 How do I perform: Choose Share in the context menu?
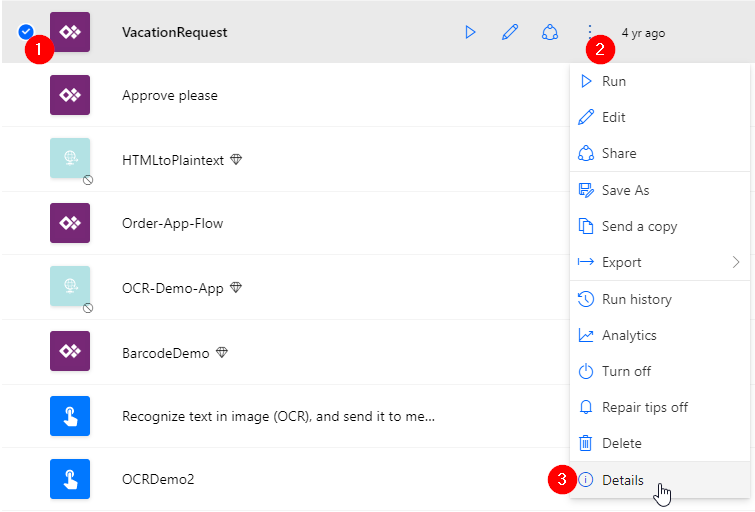(660, 153)
